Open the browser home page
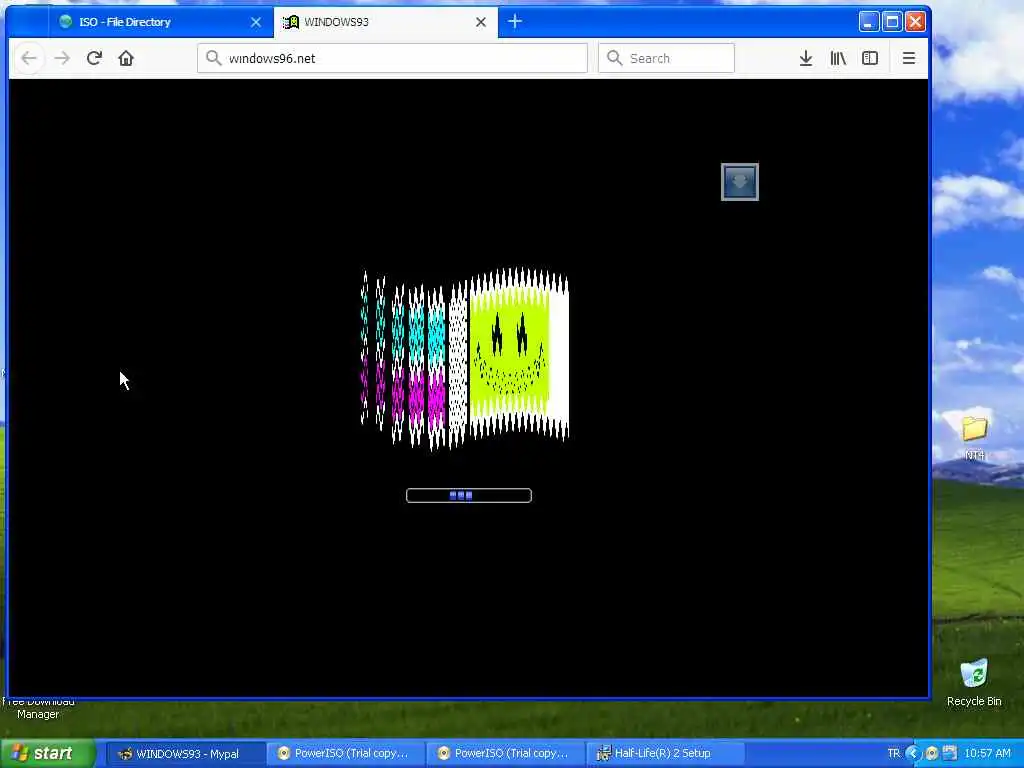1024x768 pixels. [x=126, y=58]
